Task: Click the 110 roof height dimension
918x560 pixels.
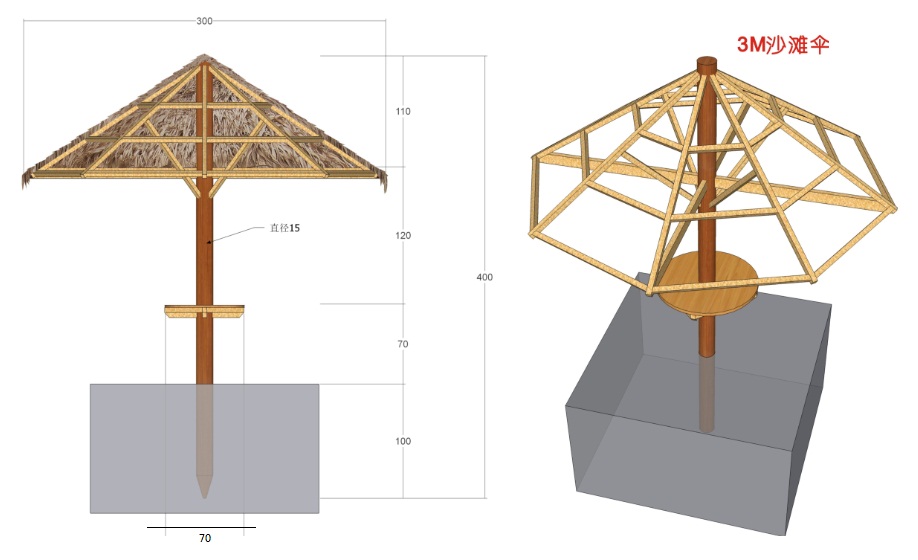Action: pyautogui.click(x=403, y=111)
